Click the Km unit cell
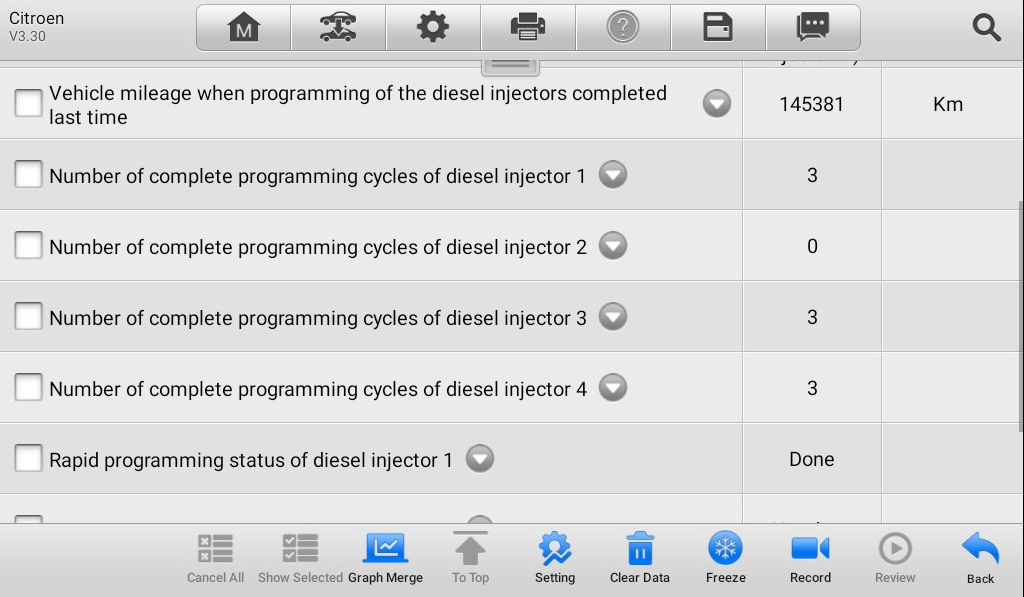Viewport: 1024px width, 597px height. [948, 105]
